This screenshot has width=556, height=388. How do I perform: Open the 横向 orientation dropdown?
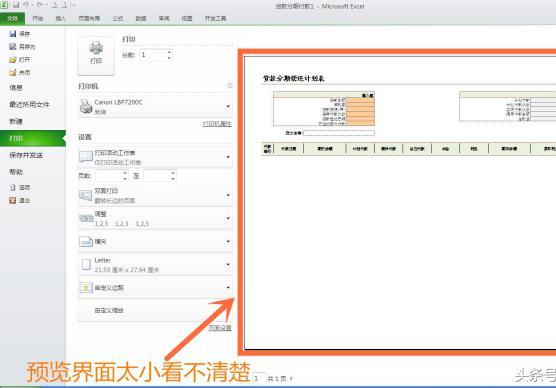(x=155, y=242)
